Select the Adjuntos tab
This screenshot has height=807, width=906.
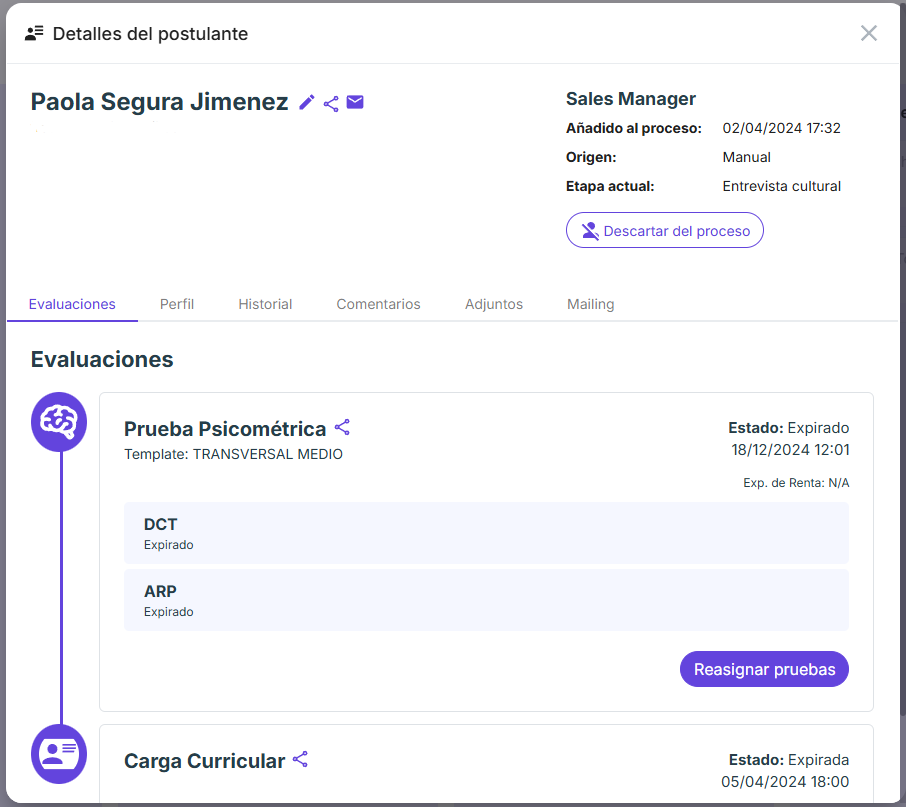[x=494, y=304]
